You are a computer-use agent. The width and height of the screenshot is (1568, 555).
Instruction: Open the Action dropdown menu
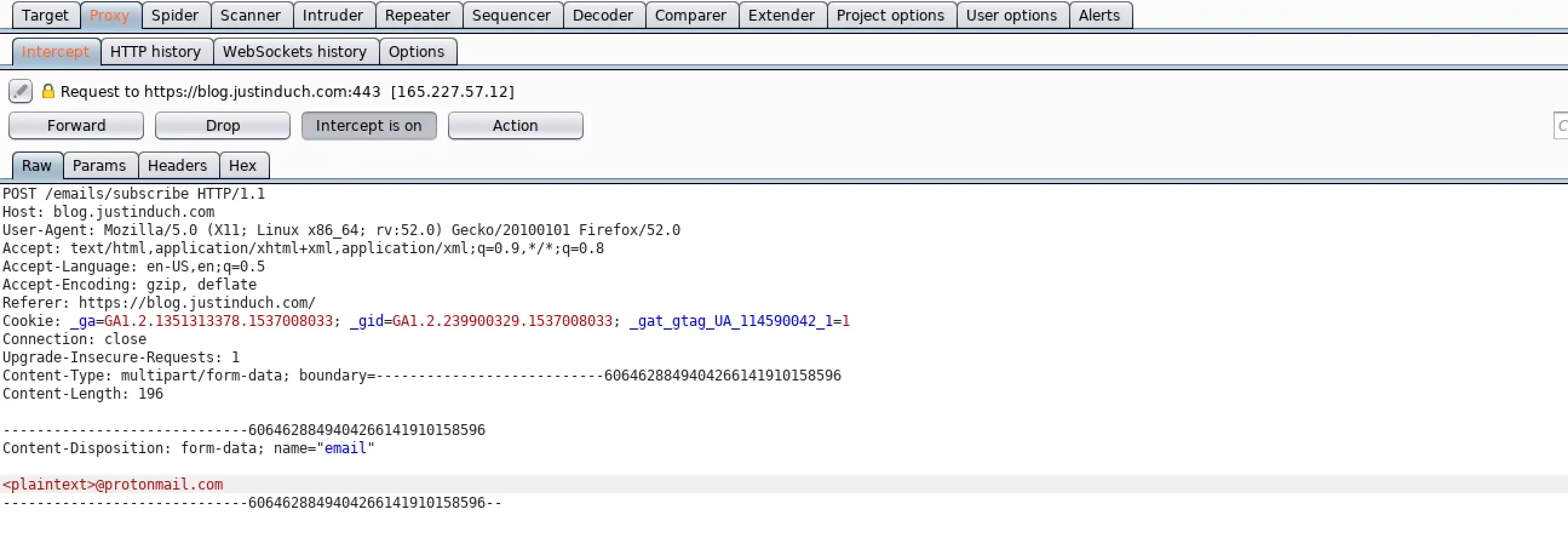click(515, 125)
